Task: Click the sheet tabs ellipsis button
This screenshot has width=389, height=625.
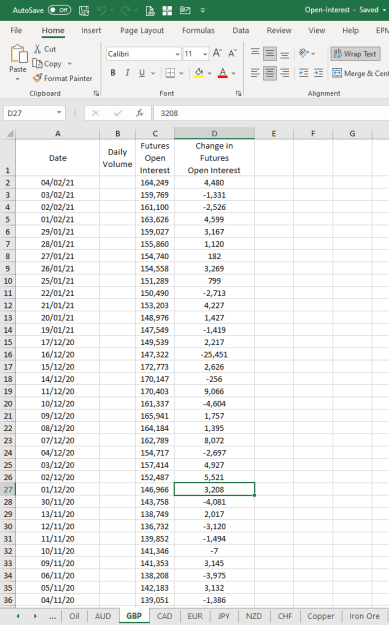Action: coord(52,616)
